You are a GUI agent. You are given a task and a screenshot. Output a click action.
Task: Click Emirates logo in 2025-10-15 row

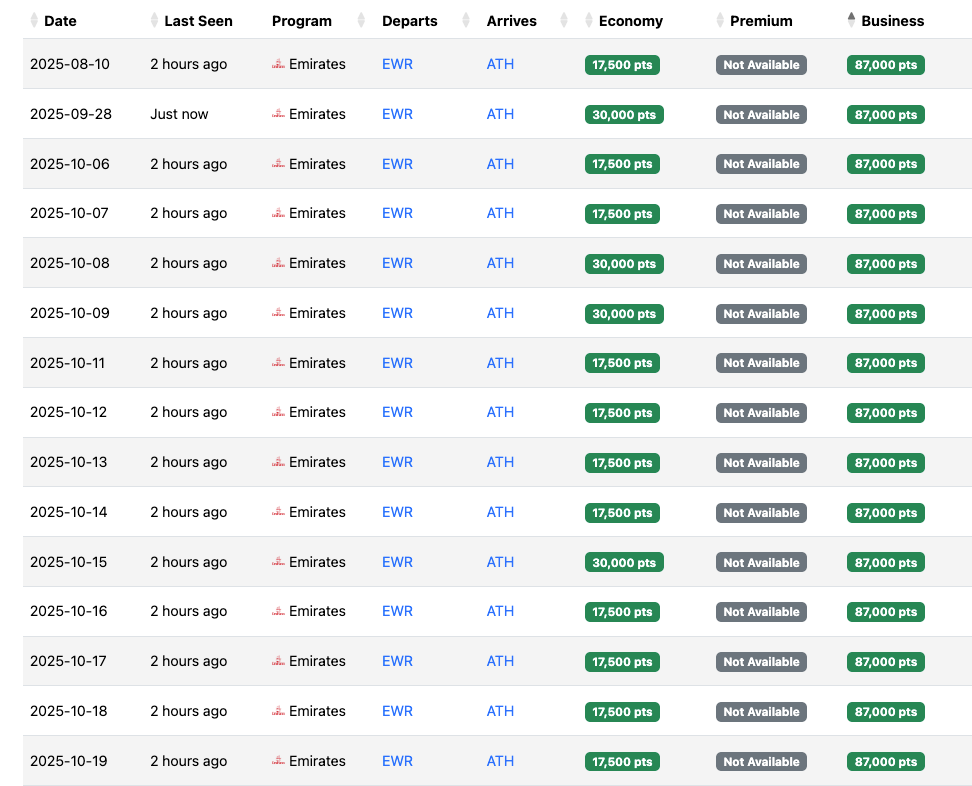tap(278, 562)
